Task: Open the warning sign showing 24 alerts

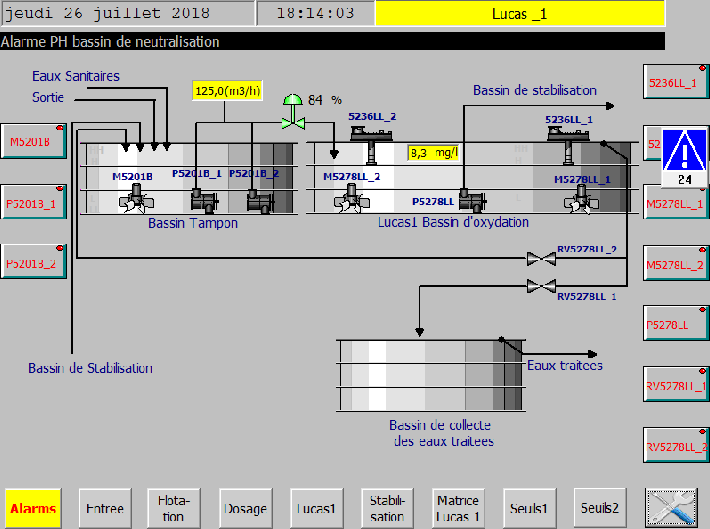Action: (685, 157)
